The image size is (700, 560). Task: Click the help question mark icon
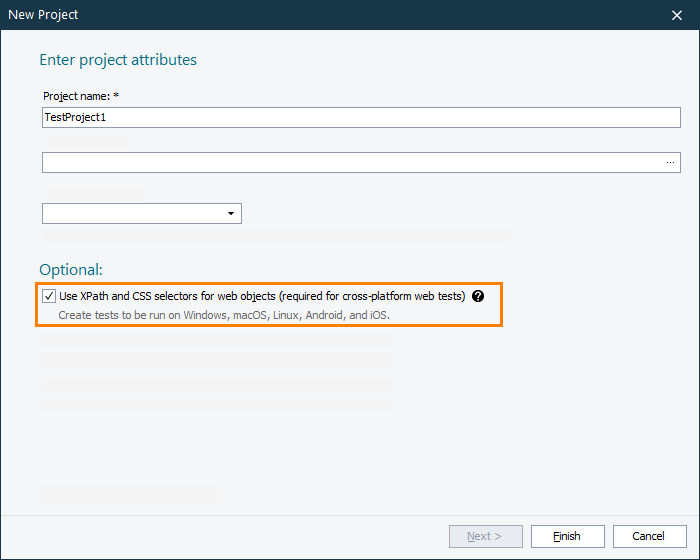[478, 296]
